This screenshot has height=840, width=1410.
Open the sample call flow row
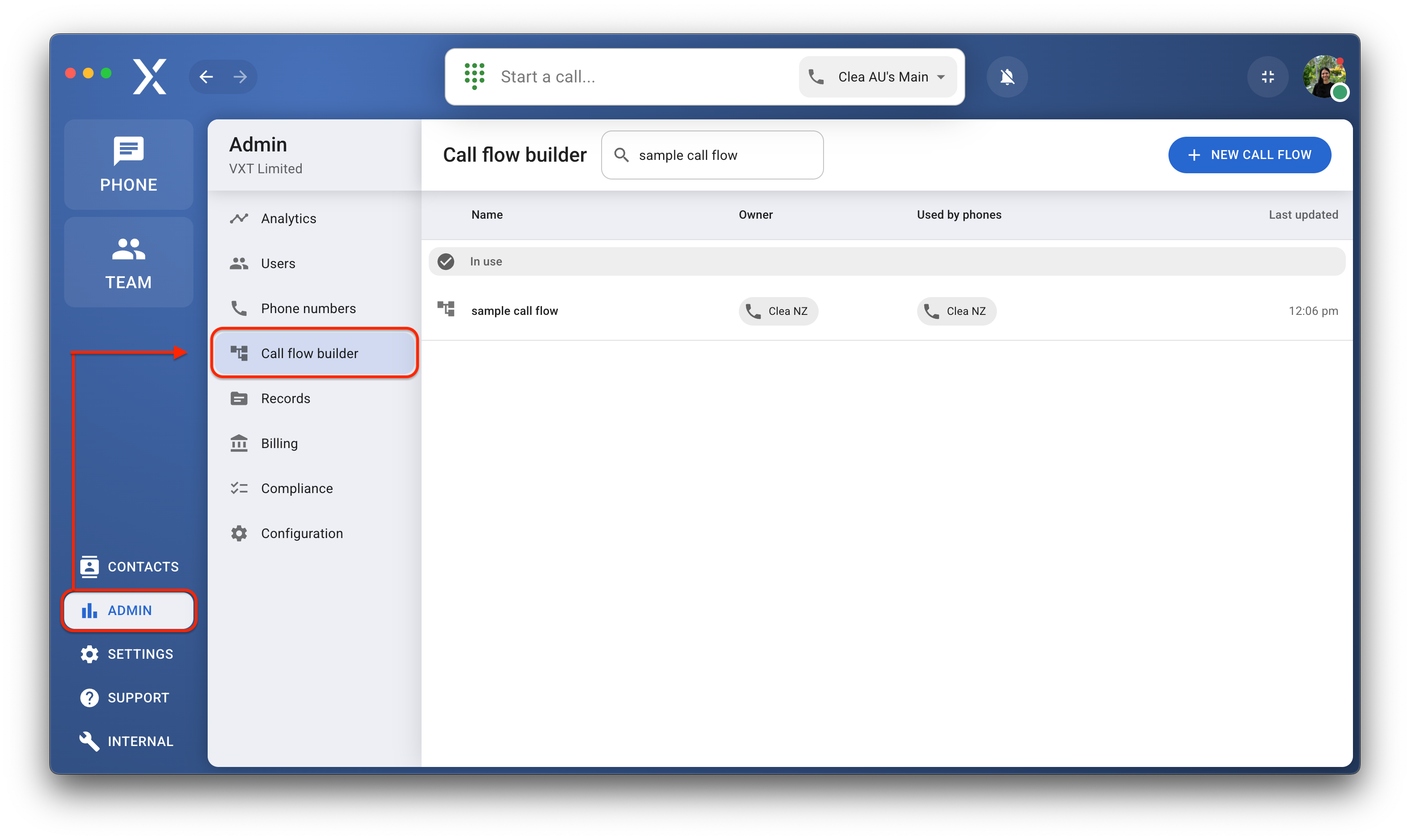point(514,311)
